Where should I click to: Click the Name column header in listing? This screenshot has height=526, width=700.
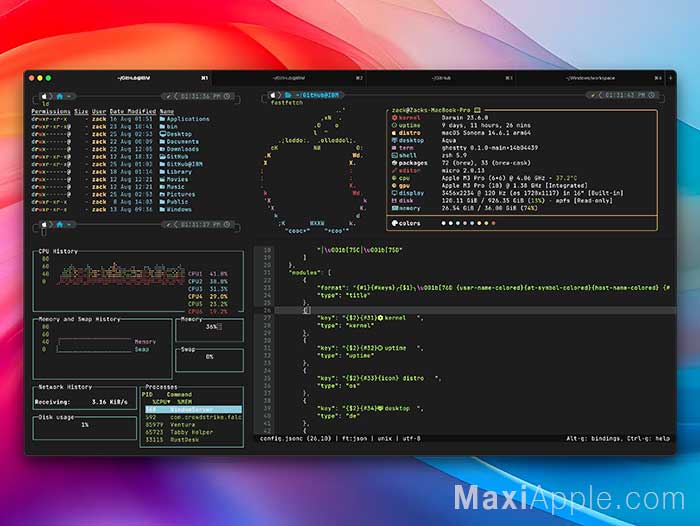[167, 112]
